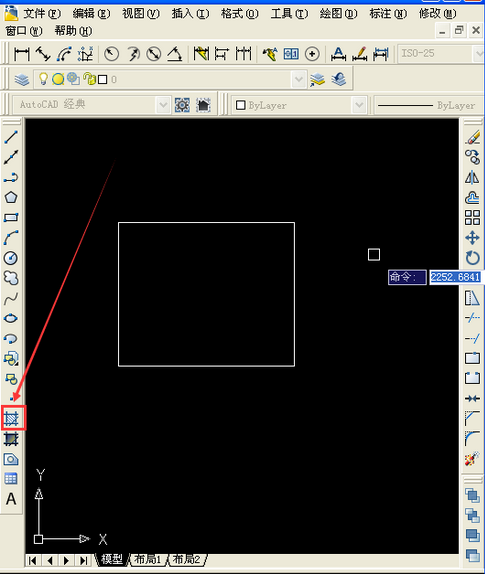
Task: Select the Construction Line tool
Action: (x=11, y=157)
